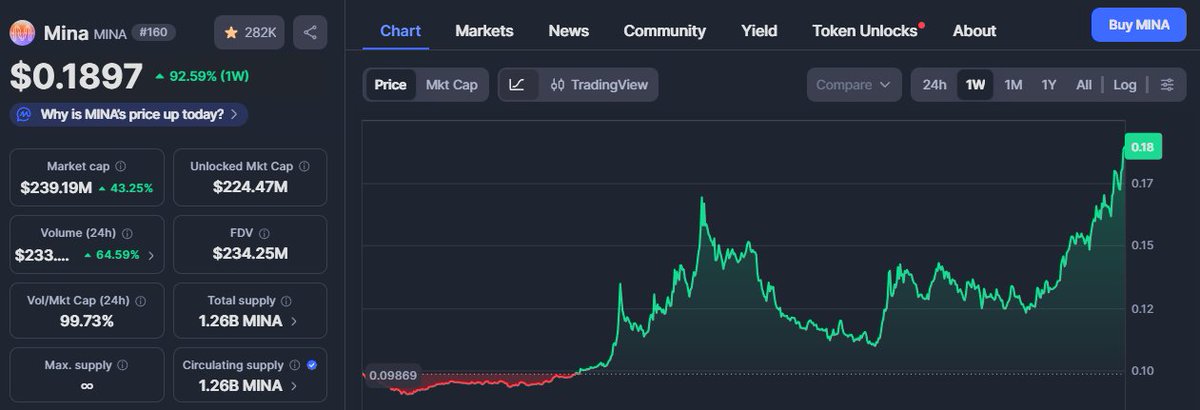Open the Token Unlocks tab
Image resolution: width=1200 pixels, height=410 pixels.
click(865, 31)
